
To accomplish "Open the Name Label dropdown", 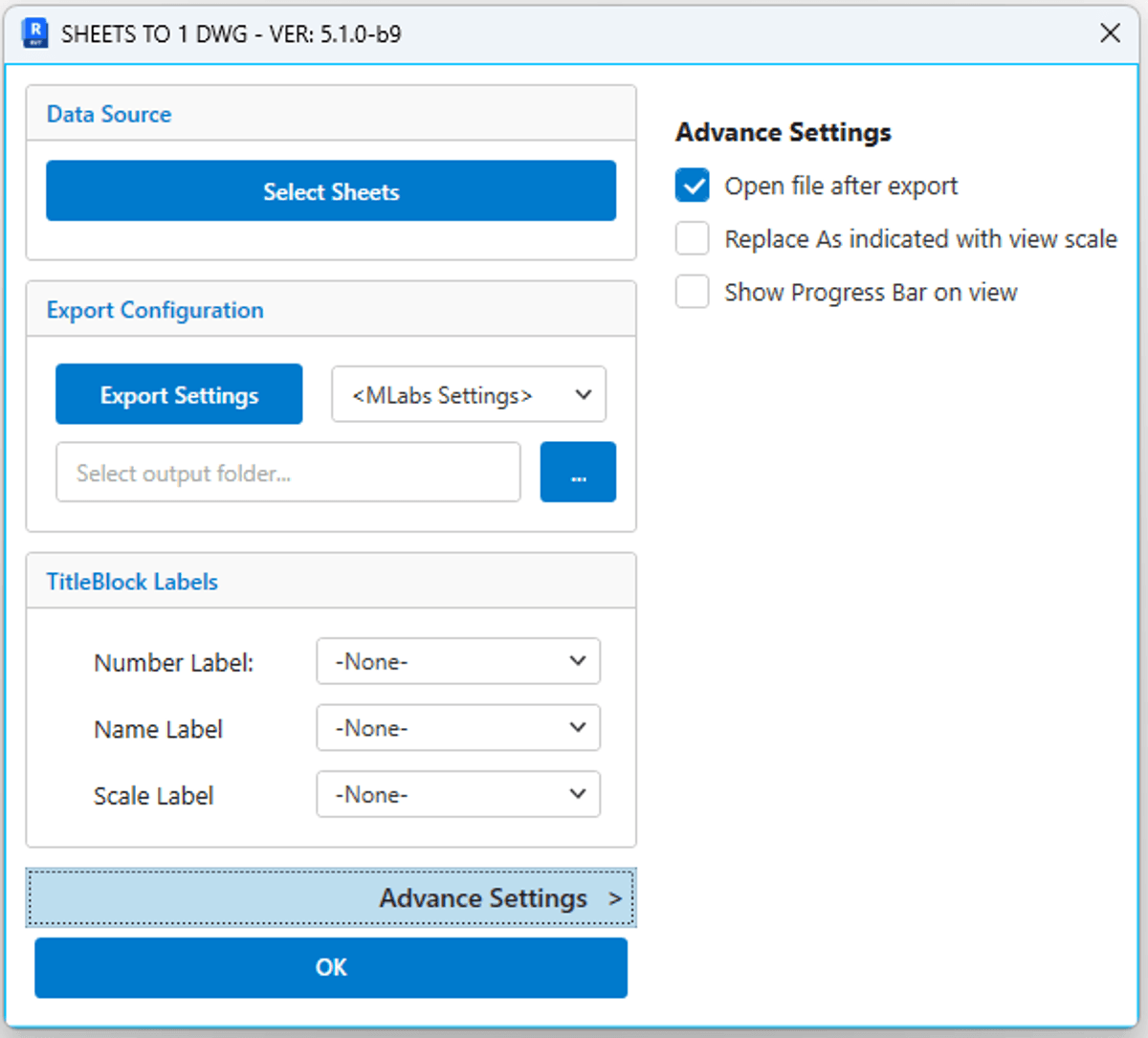I will (x=458, y=728).
